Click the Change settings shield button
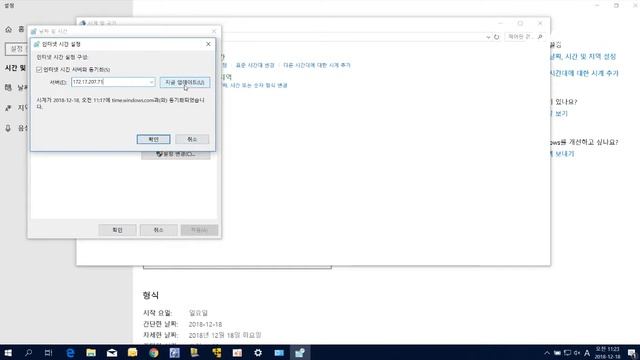 click(x=176, y=154)
